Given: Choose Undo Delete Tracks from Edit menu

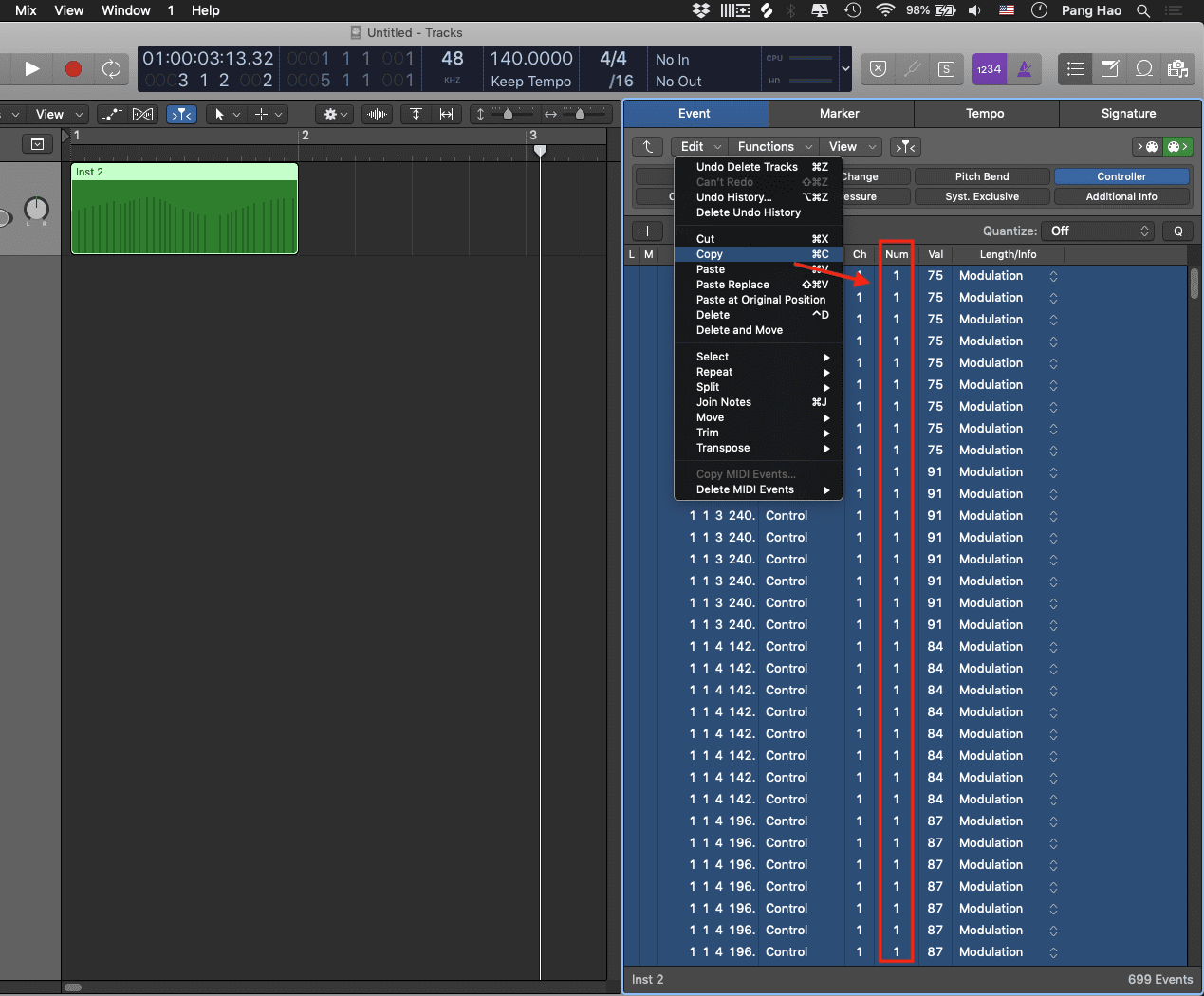Looking at the screenshot, I should [758, 167].
